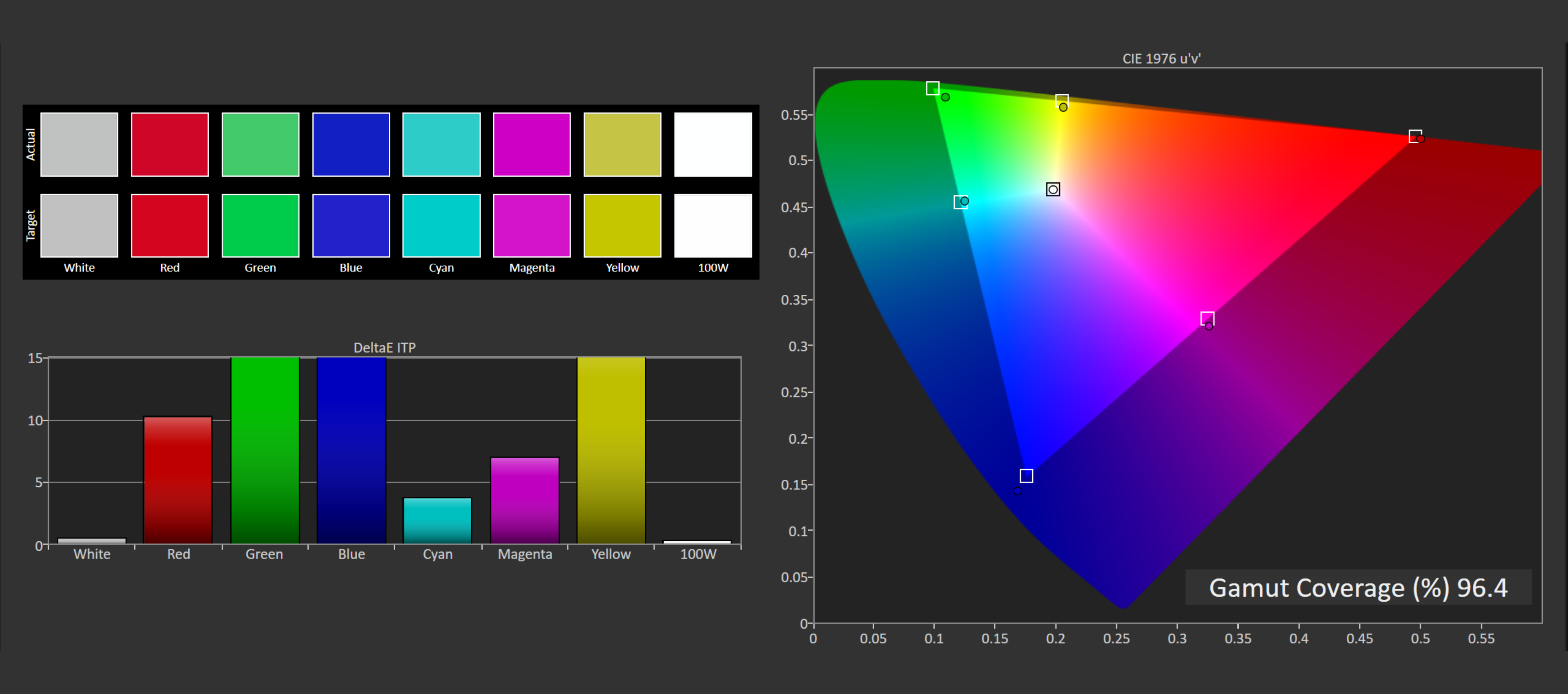
Task: Click the green target square on CIE diagram
Action: [x=933, y=88]
